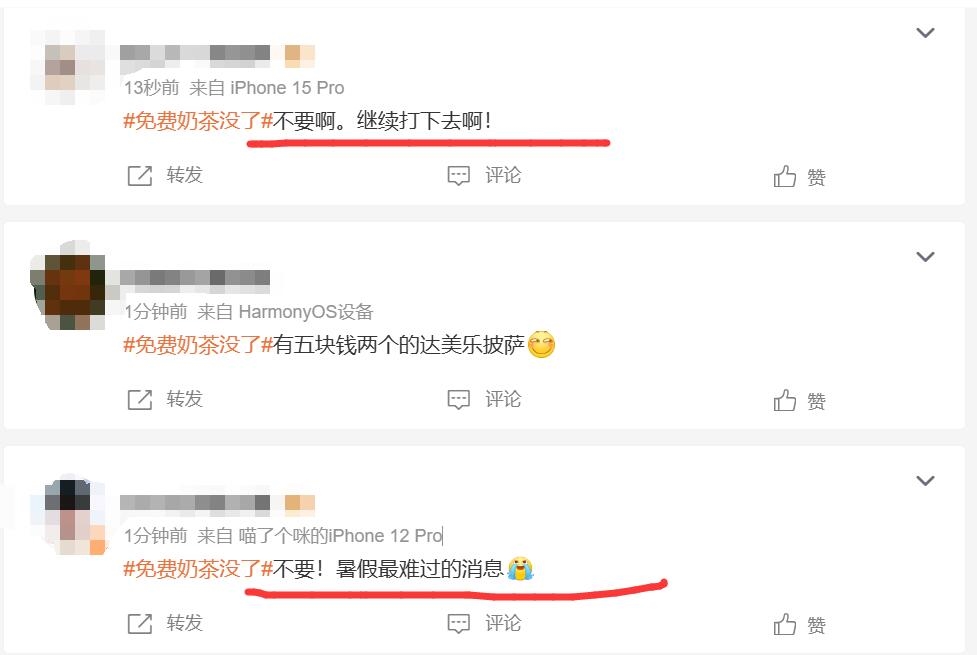Open comments on the 暑假最难过的消息 post
The image size is (977, 655).
(484, 623)
